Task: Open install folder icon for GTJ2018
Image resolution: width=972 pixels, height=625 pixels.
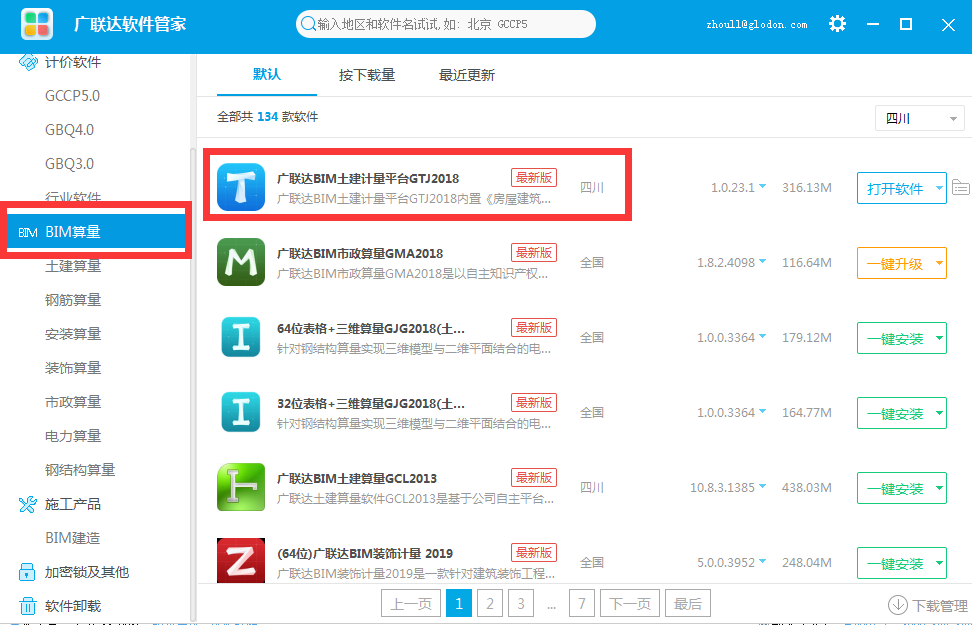Action: pos(961,187)
